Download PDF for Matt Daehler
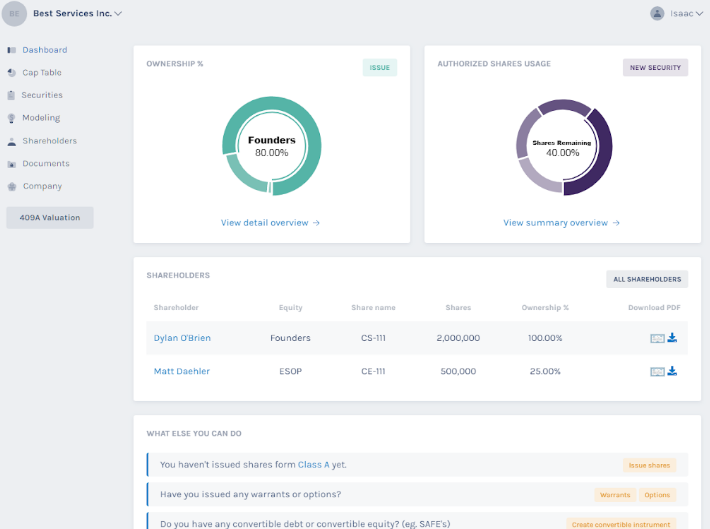The image size is (710, 529). coord(673,371)
